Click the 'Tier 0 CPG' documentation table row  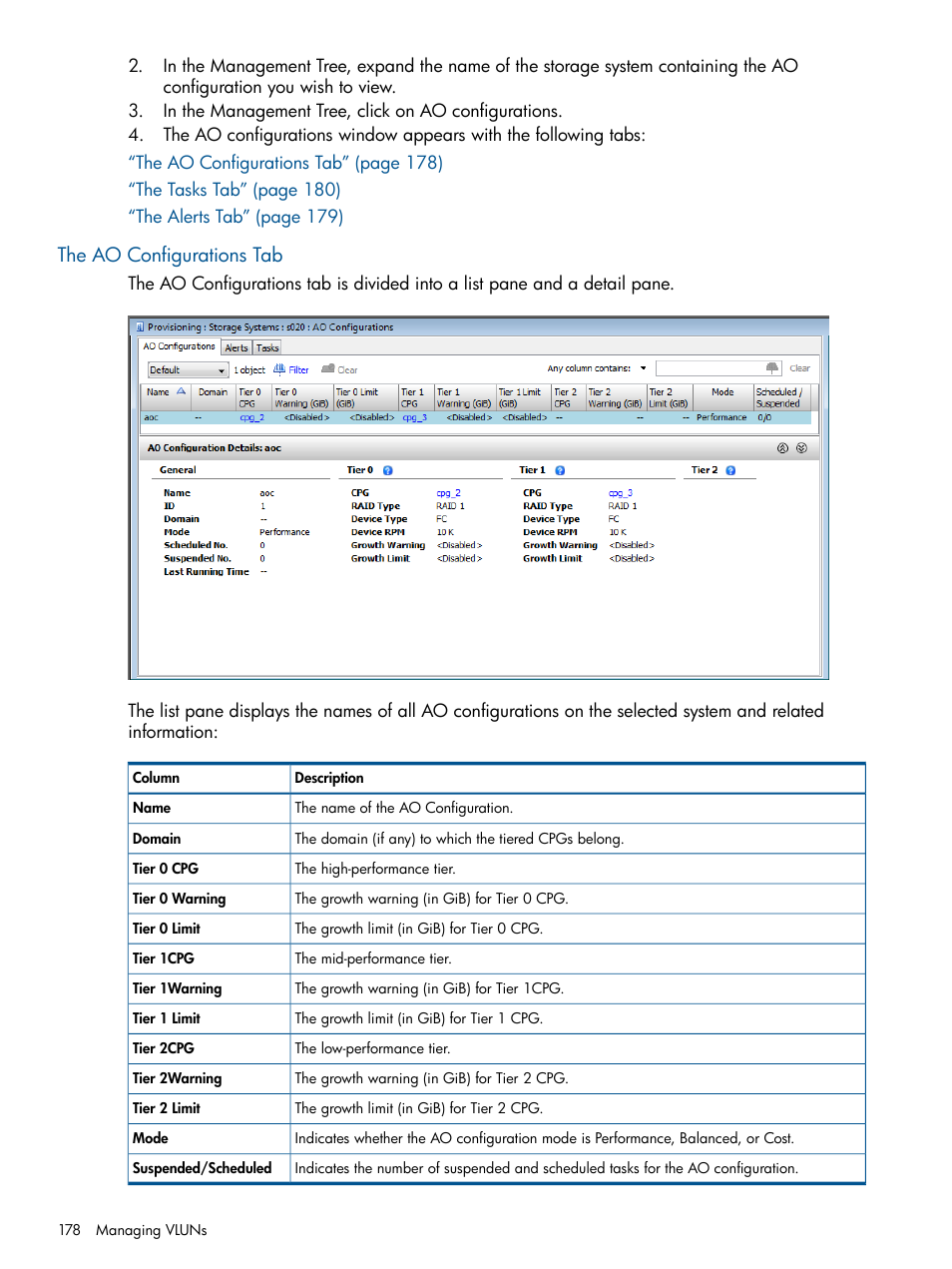tap(497, 869)
